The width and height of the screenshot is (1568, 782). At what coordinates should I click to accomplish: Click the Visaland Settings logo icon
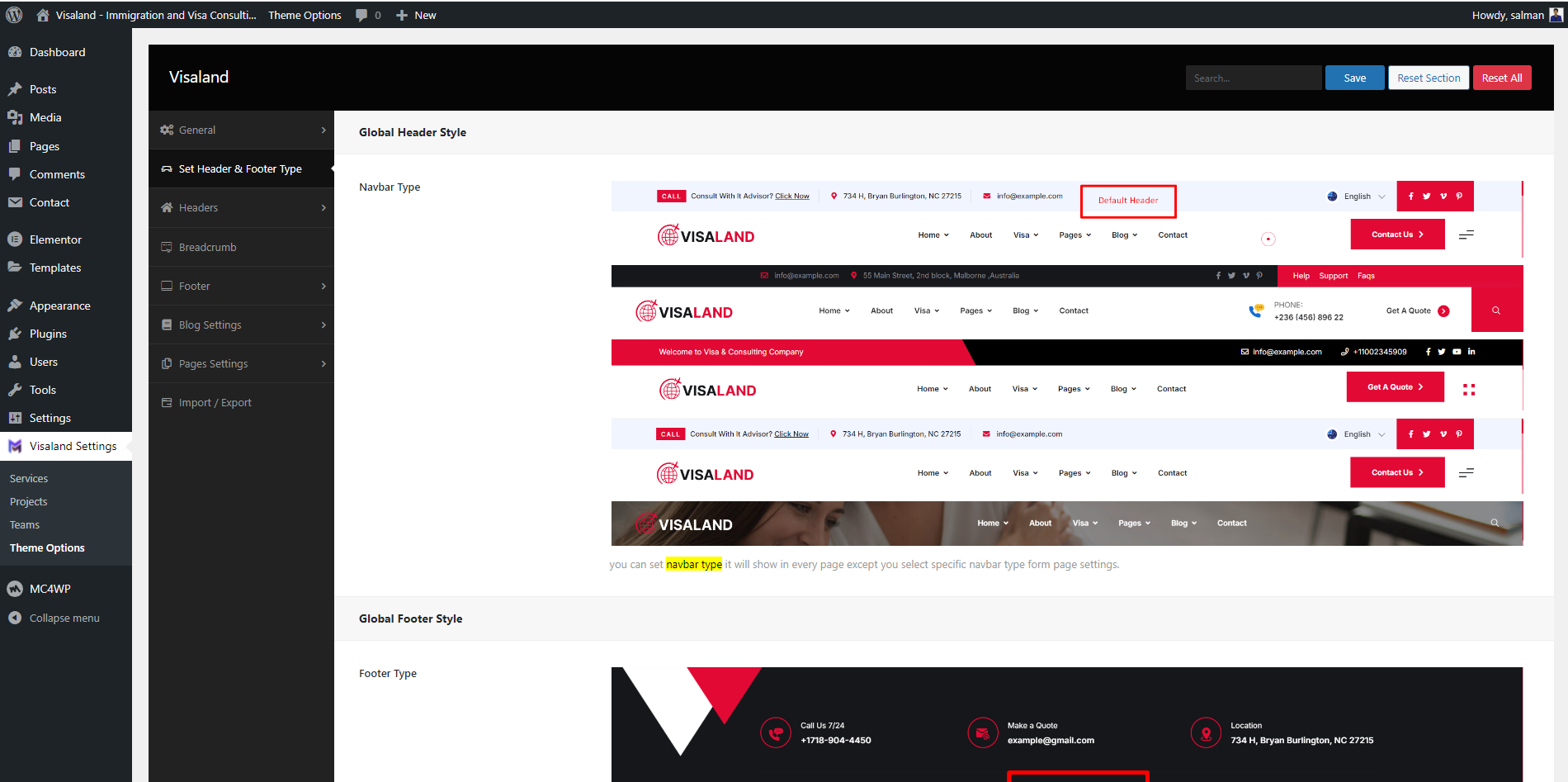point(15,446)
